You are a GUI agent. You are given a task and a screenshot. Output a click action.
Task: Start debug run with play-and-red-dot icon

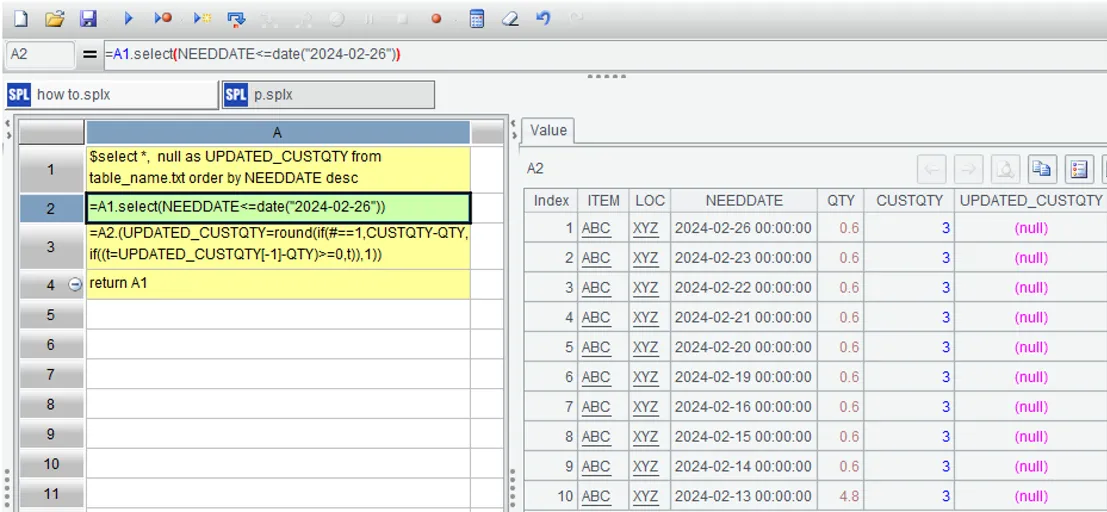(164, 19)
